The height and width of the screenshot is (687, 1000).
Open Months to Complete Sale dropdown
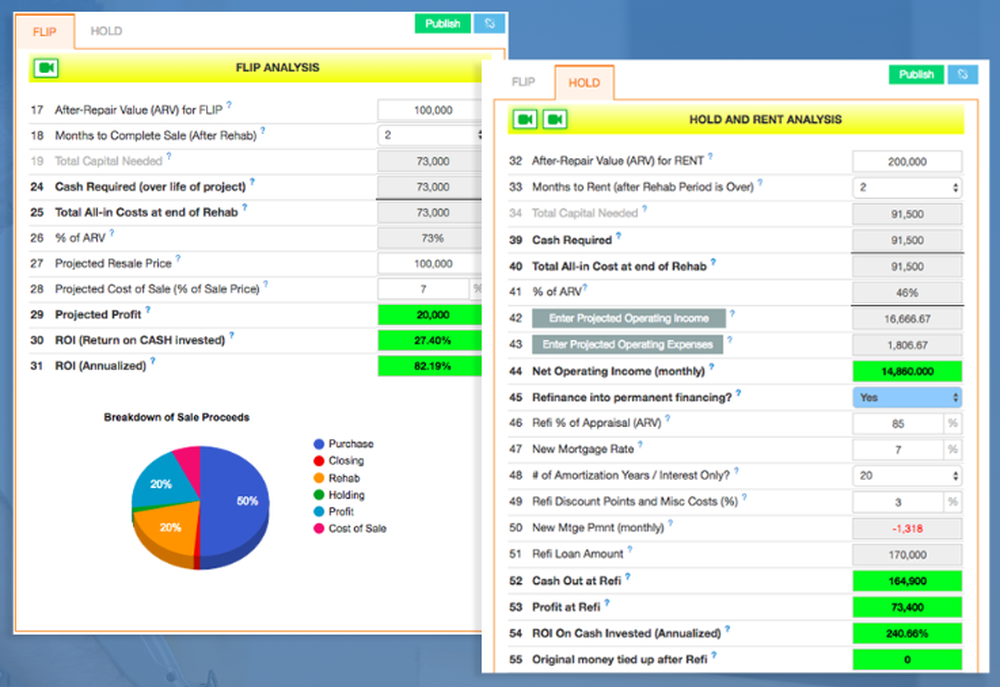(430, 135)
